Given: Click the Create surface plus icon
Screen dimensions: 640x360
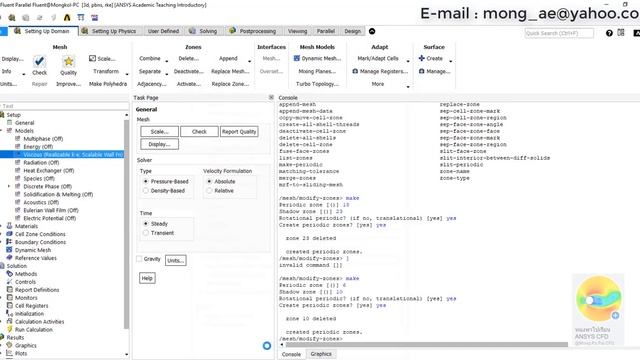Looking at the screenshot, I should click(422, 58).
